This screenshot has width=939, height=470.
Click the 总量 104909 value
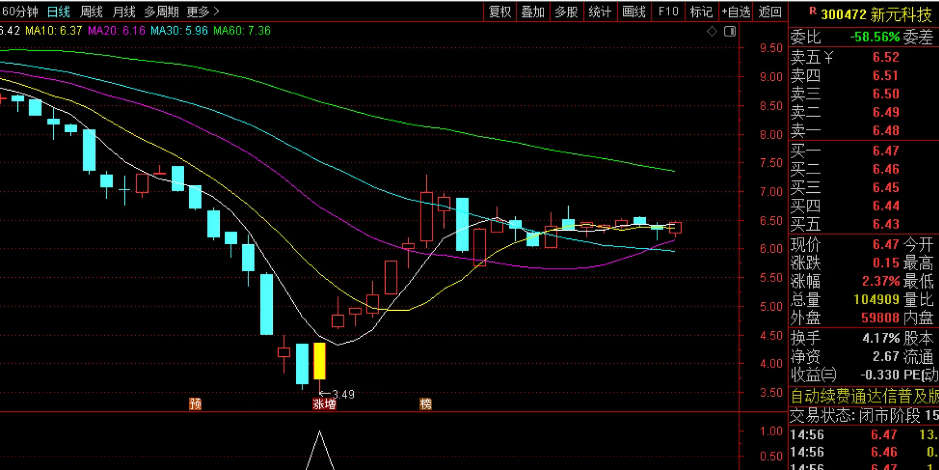coord(877,300)
